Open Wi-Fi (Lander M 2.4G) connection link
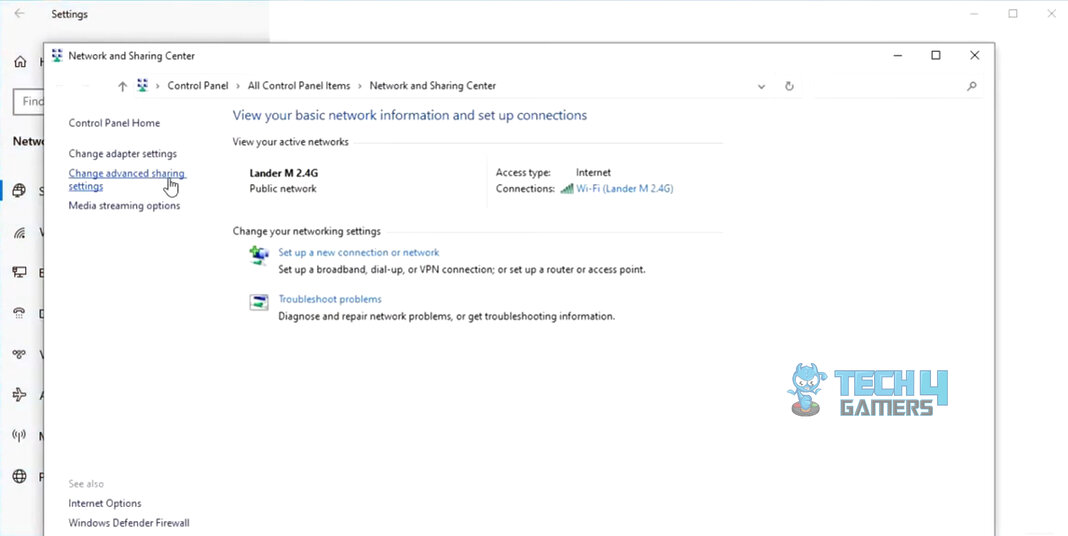 click(x=624, y=188)
